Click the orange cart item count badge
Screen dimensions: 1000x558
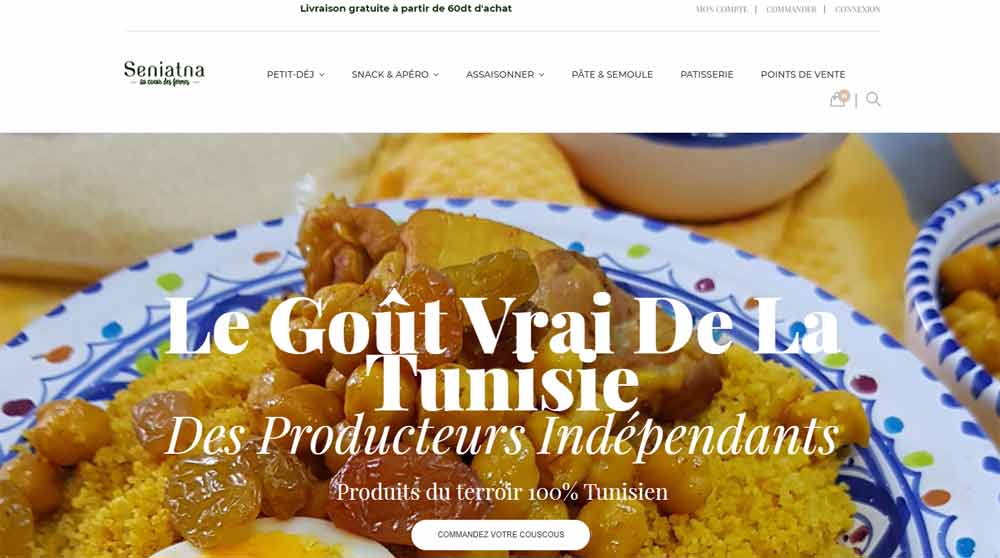(844, 96)
